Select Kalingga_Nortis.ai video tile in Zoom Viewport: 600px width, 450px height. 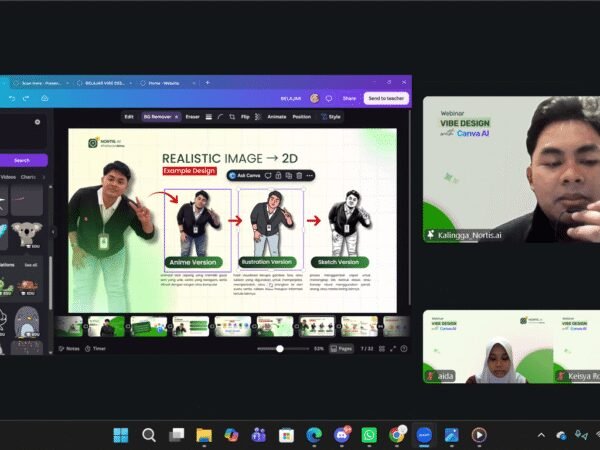(x=511, y=169)
